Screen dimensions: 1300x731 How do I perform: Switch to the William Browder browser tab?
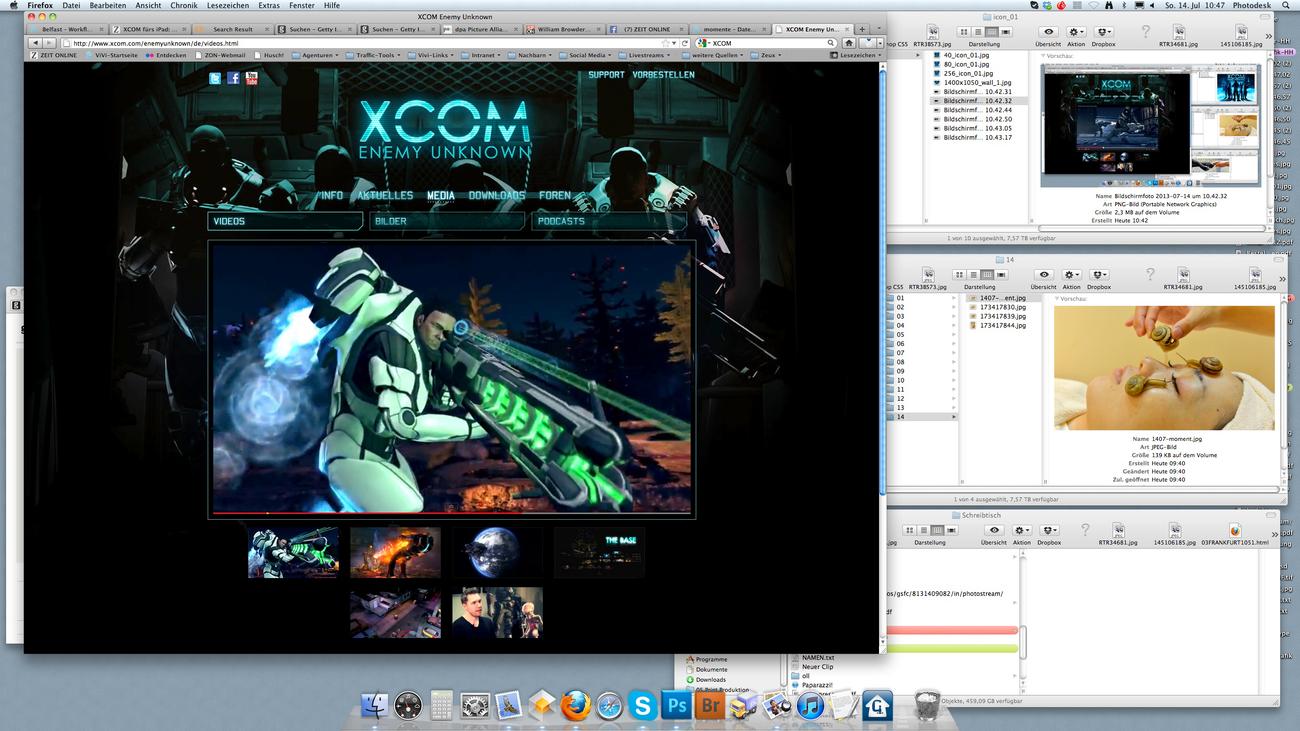[558, 29]
